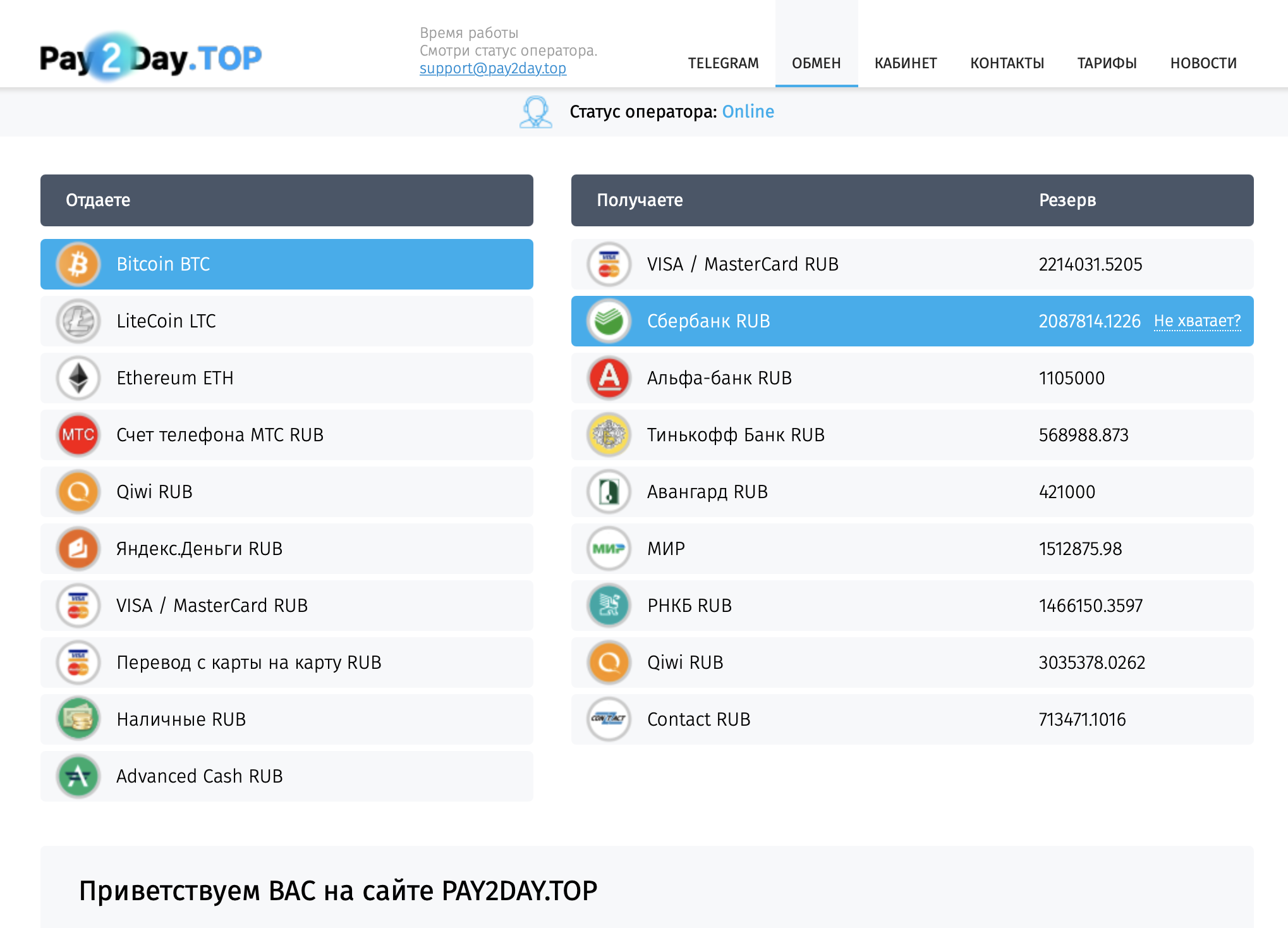Click the card-to-card transfer icon
Screen dimensions: 1288x928
[78, 662]
